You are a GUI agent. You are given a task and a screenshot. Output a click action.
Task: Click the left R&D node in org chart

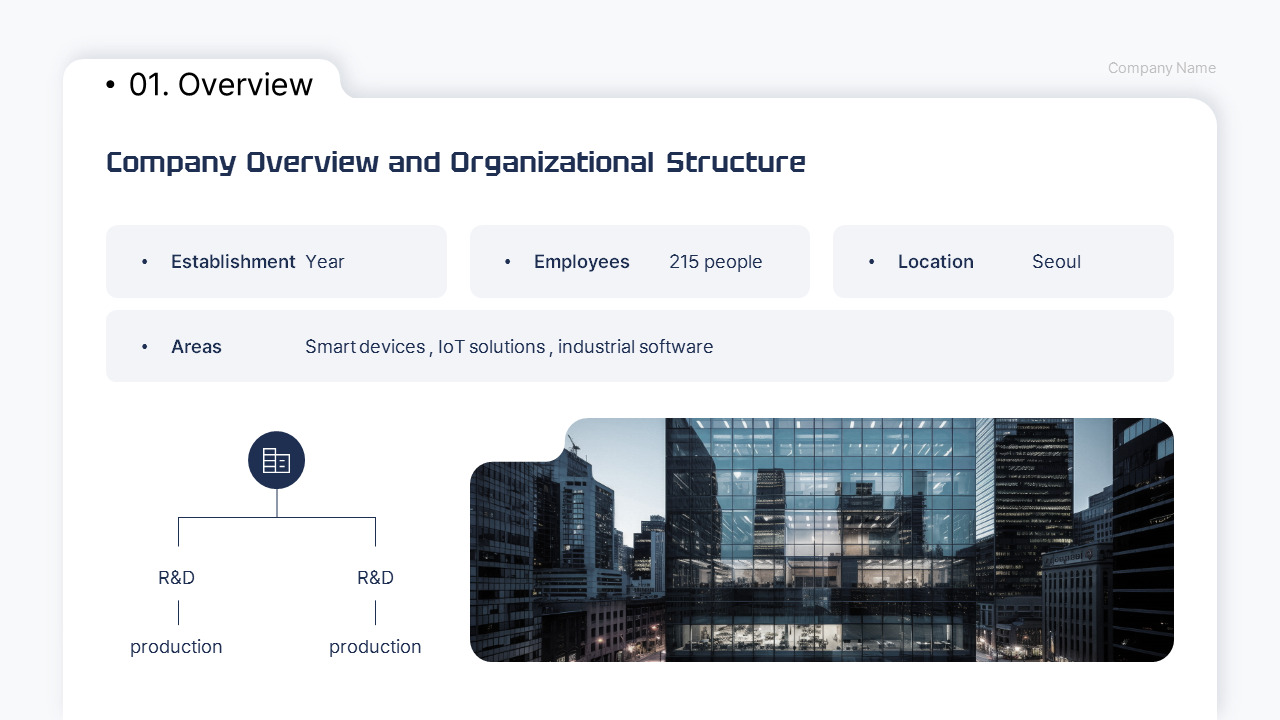tap(176, 578)
